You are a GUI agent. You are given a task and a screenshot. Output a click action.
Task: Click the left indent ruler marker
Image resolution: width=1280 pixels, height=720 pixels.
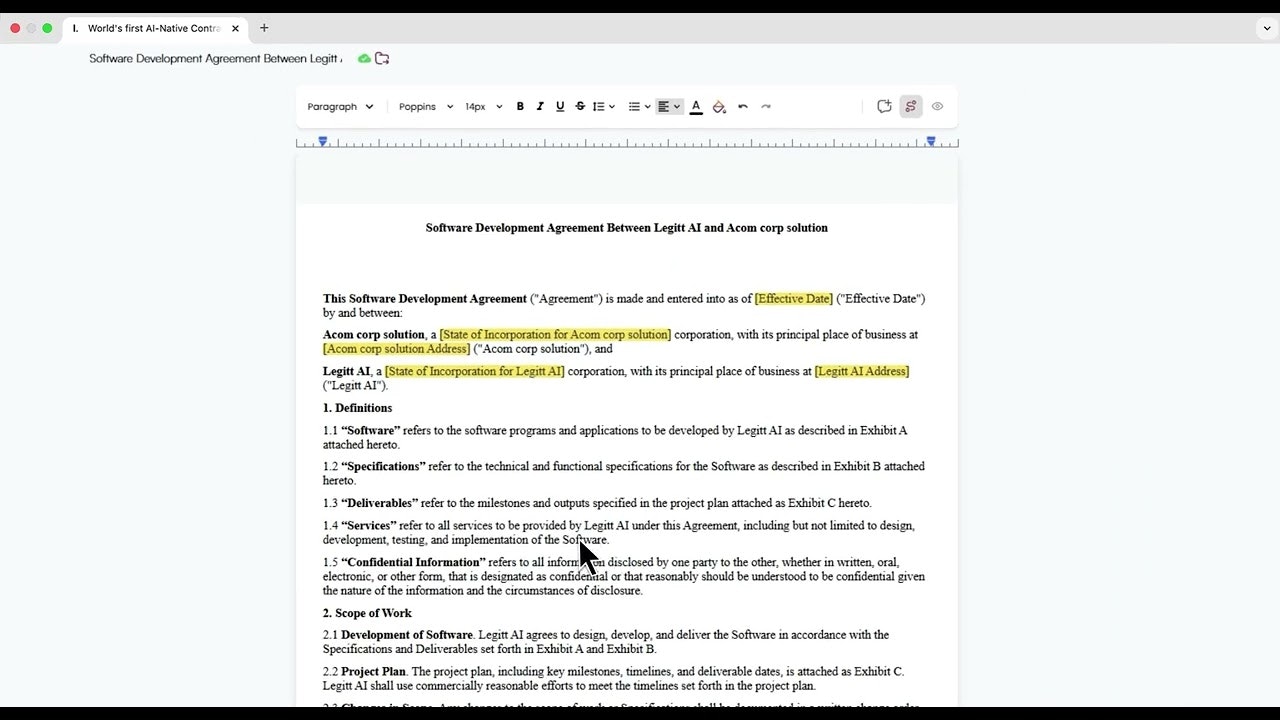pos(323,142)
